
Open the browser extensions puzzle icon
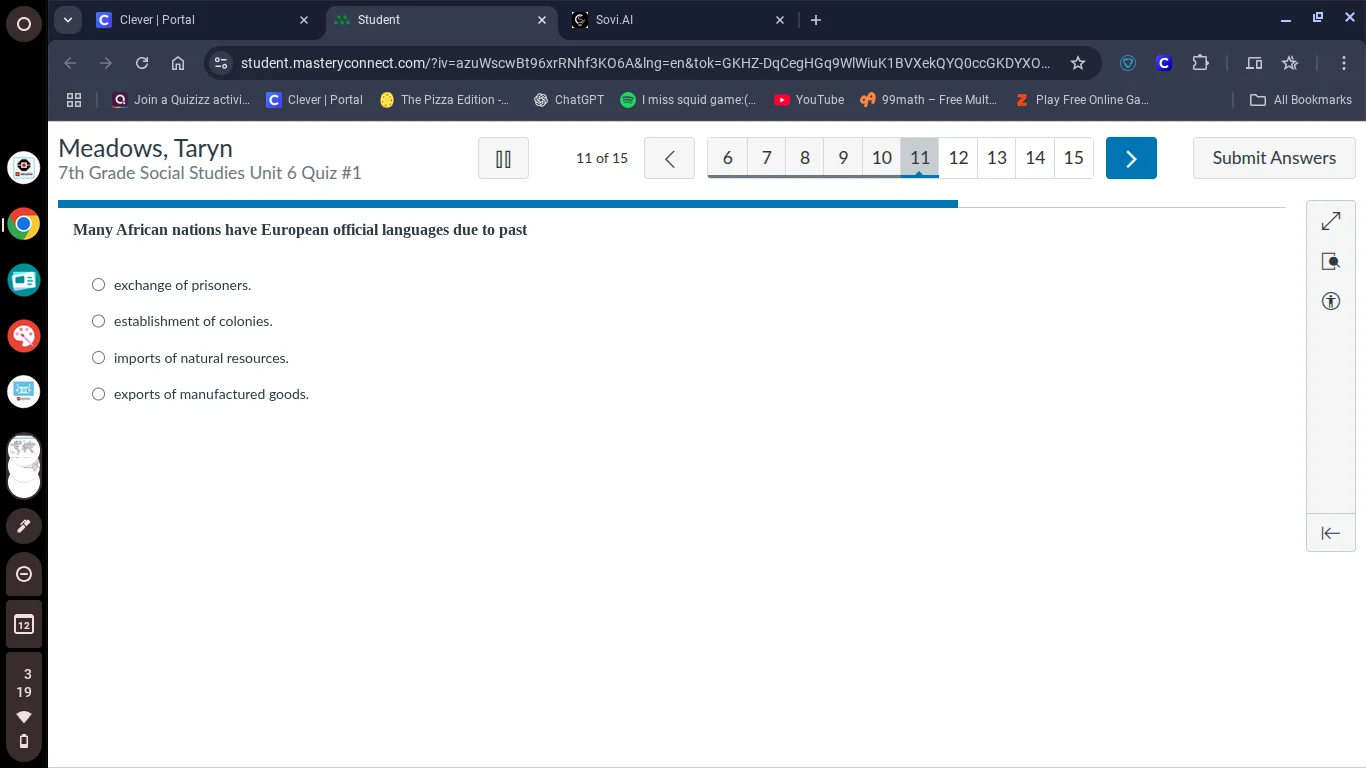pyautogui.click(x=1200, y=63)
